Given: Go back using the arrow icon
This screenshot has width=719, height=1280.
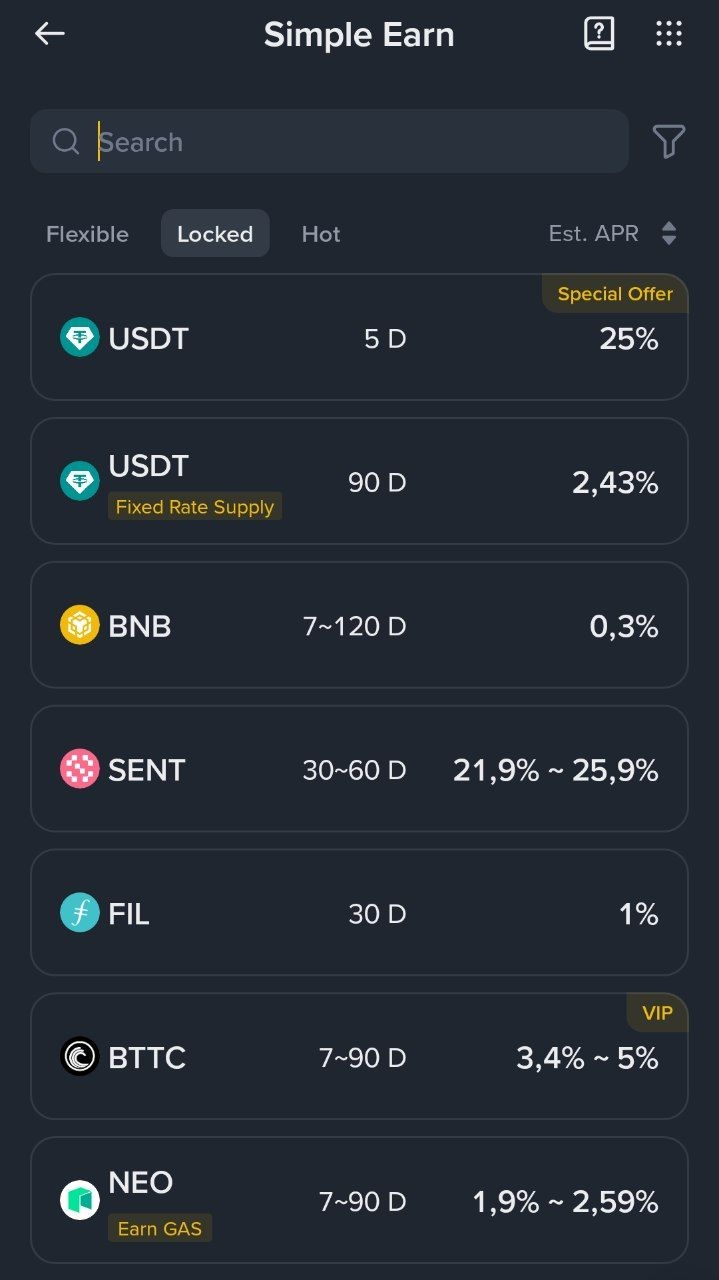Looking at the screenshot, I should tap(49, 34).
